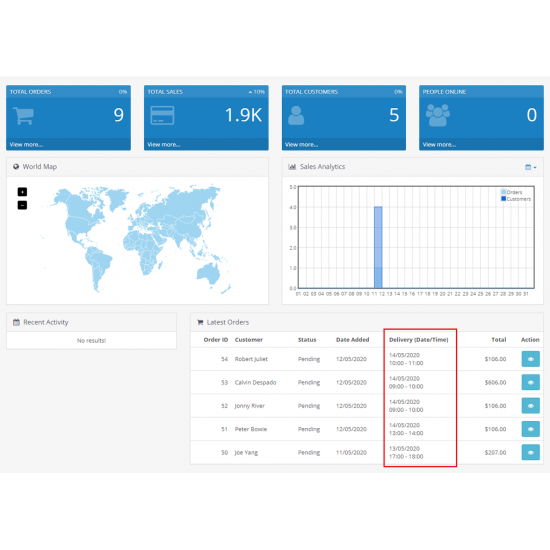Open View more in Total Sales tile

coord(163,145)
